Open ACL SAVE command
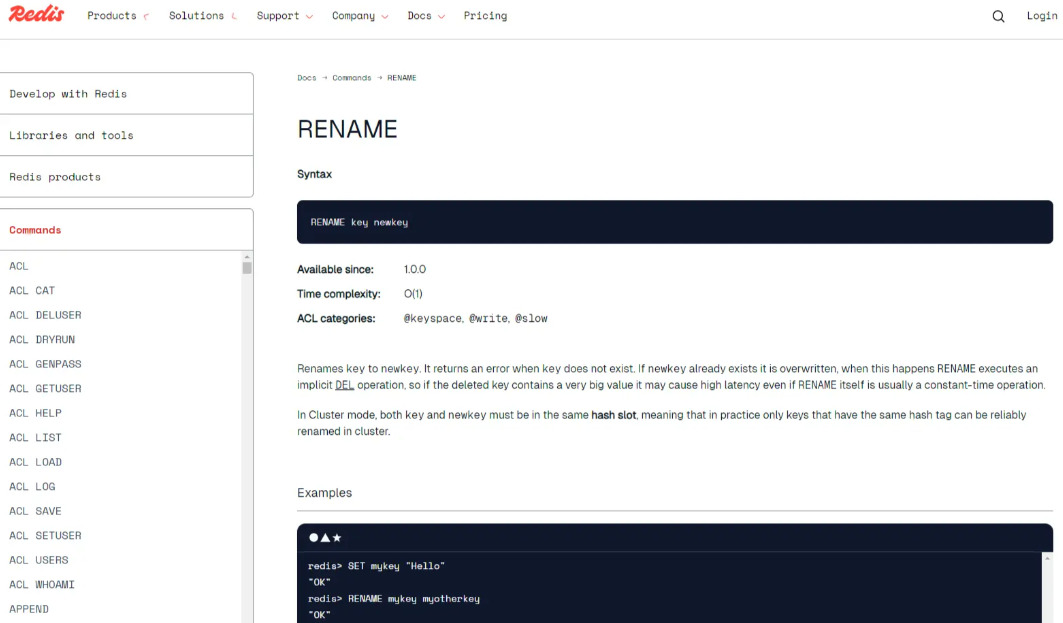 pyautogui.click(x=35, y=510)
